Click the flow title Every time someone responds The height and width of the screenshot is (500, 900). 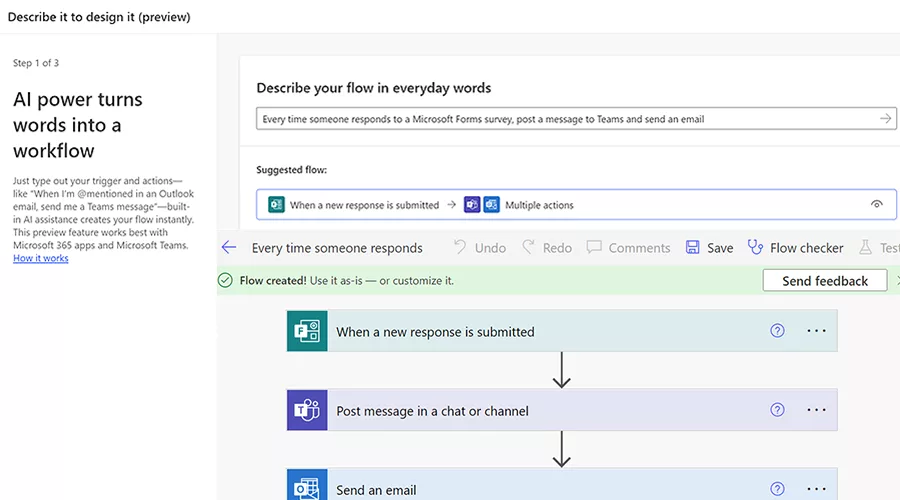(337, 248)
